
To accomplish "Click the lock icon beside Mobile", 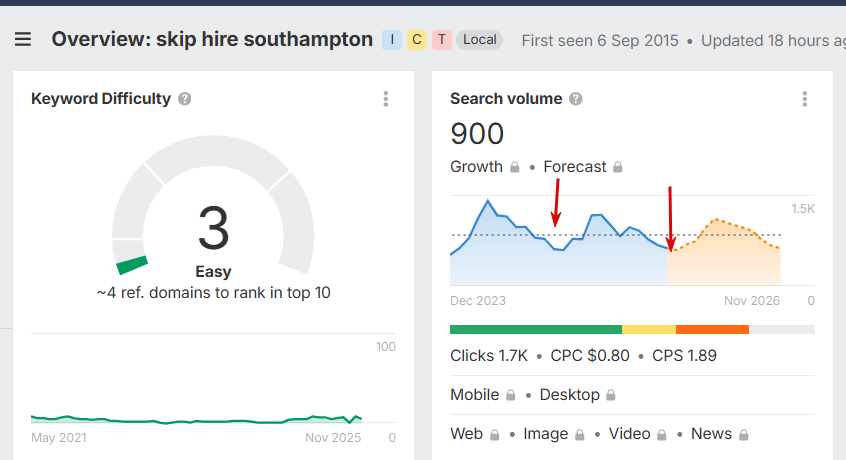I will (x=510, y=395).
